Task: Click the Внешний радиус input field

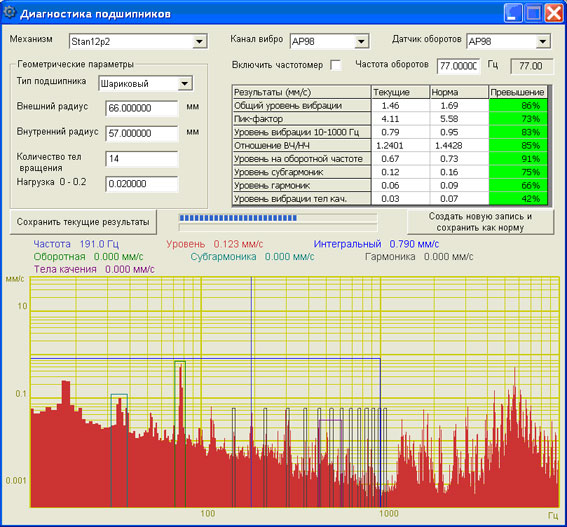Action: tap(142, 108)
